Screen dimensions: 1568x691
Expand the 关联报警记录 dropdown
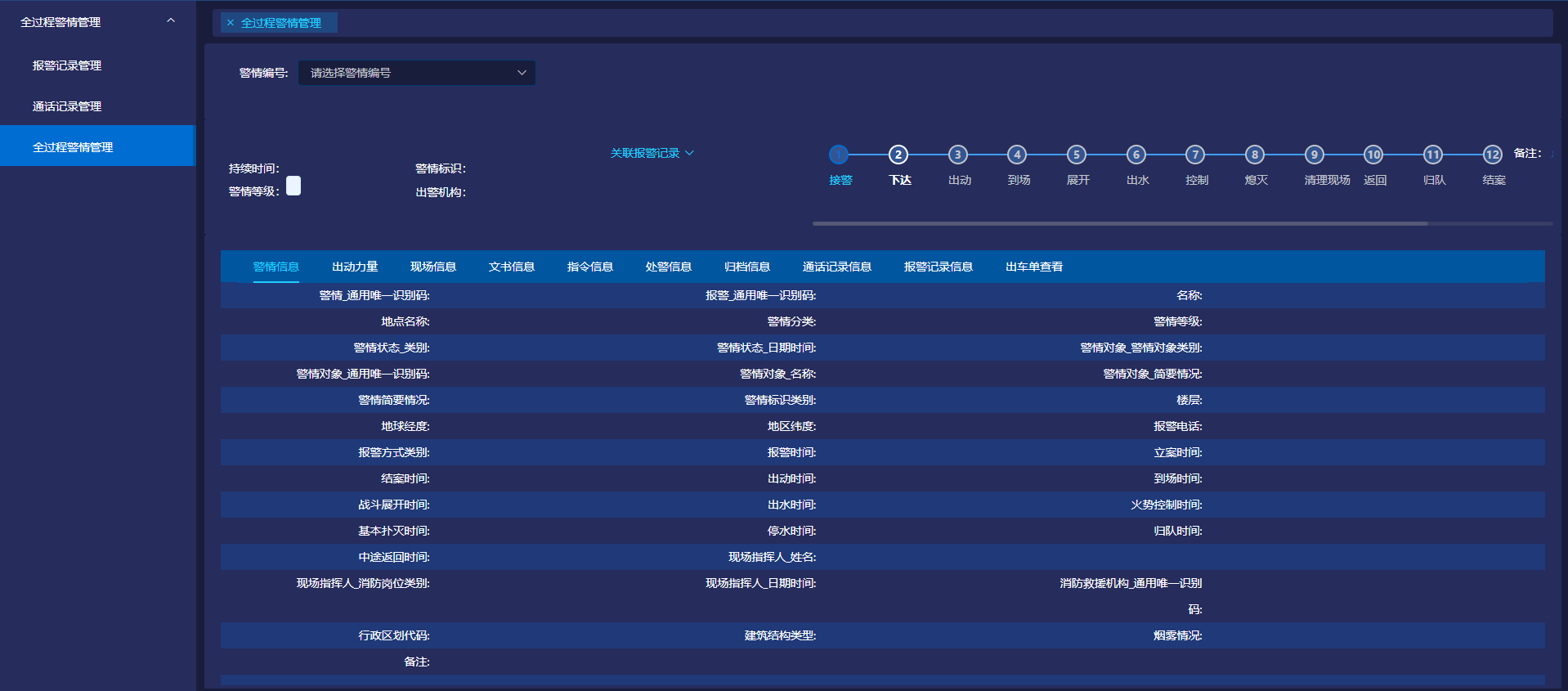pyautogui.click(x=652, y=153)
